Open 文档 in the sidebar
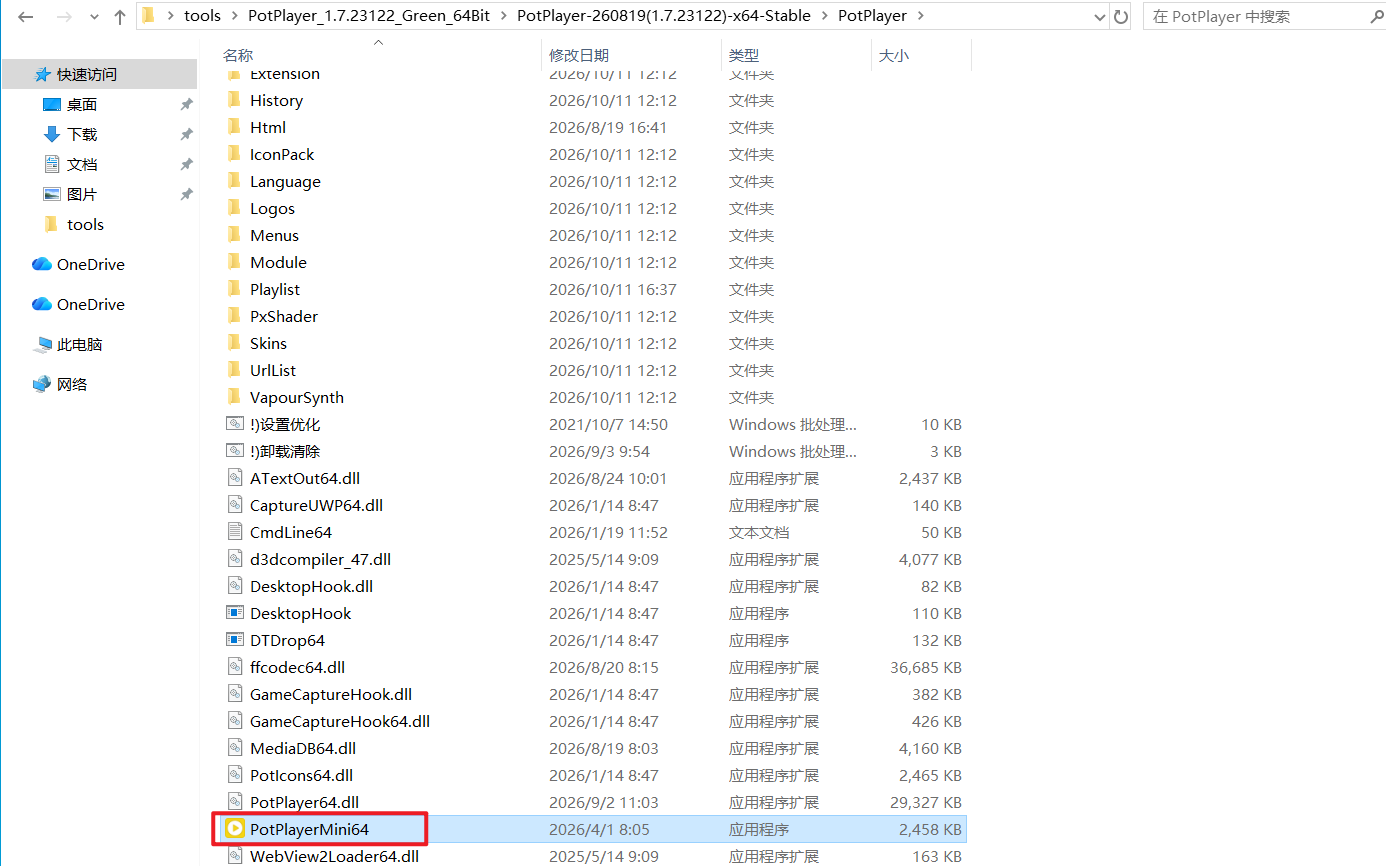1386x866 pixels. (x=82, y=164)
